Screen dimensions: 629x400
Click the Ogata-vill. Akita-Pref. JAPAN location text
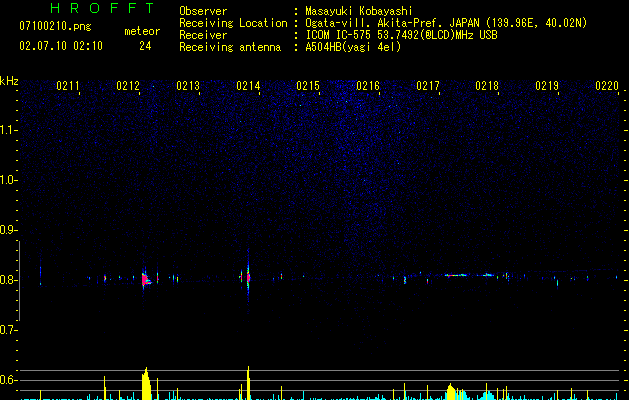[446, 23]
